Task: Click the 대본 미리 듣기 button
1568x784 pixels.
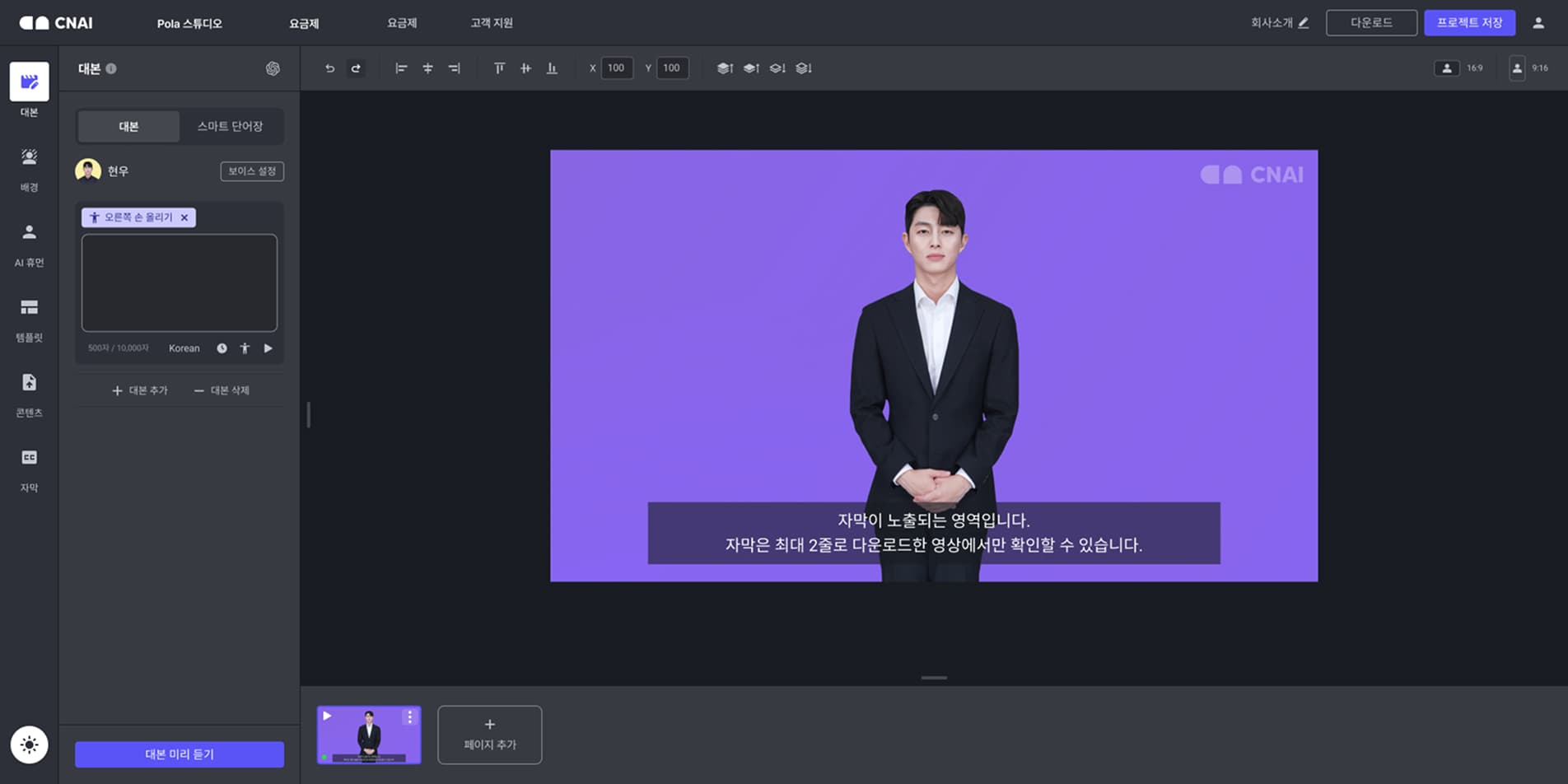Action: point(180,754)
